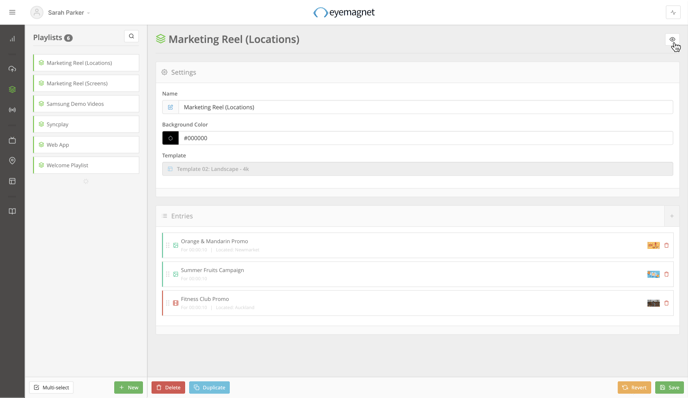
Task: Select Web App playlist
Action: pyautogui.click(x=86, y=145)
